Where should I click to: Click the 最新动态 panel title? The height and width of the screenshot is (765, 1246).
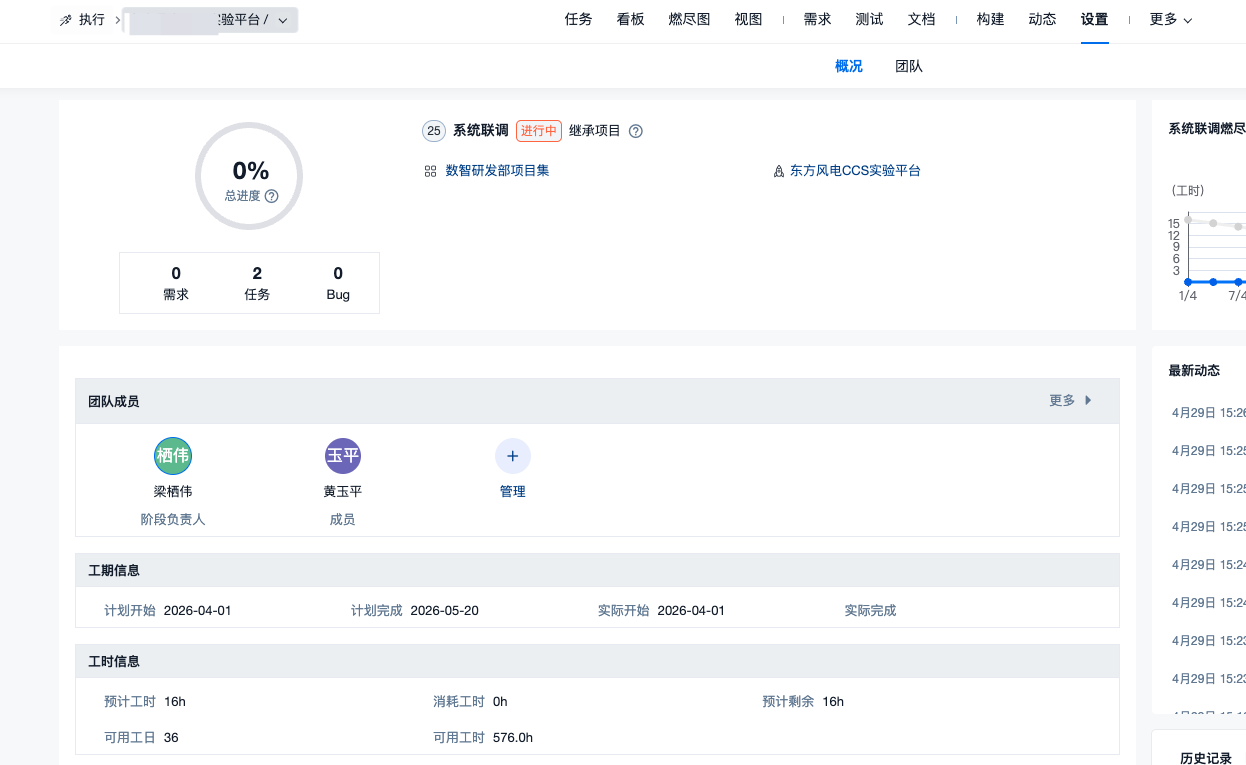(1194, 371)
